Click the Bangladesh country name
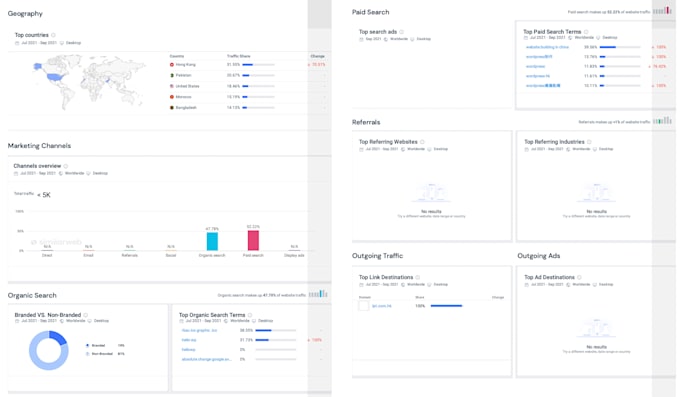 (186, 108)
